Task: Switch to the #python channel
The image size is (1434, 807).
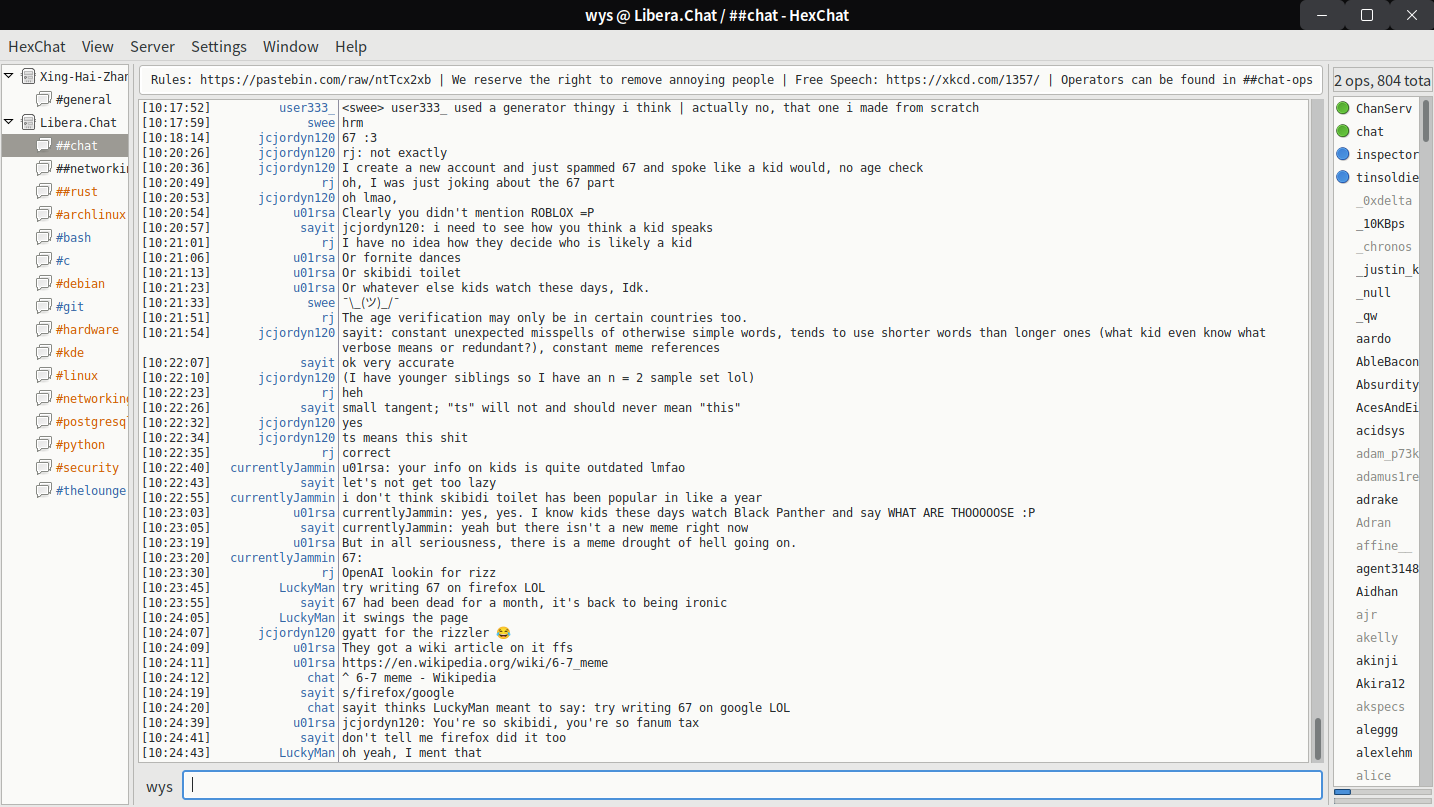Action: (80, 444)
